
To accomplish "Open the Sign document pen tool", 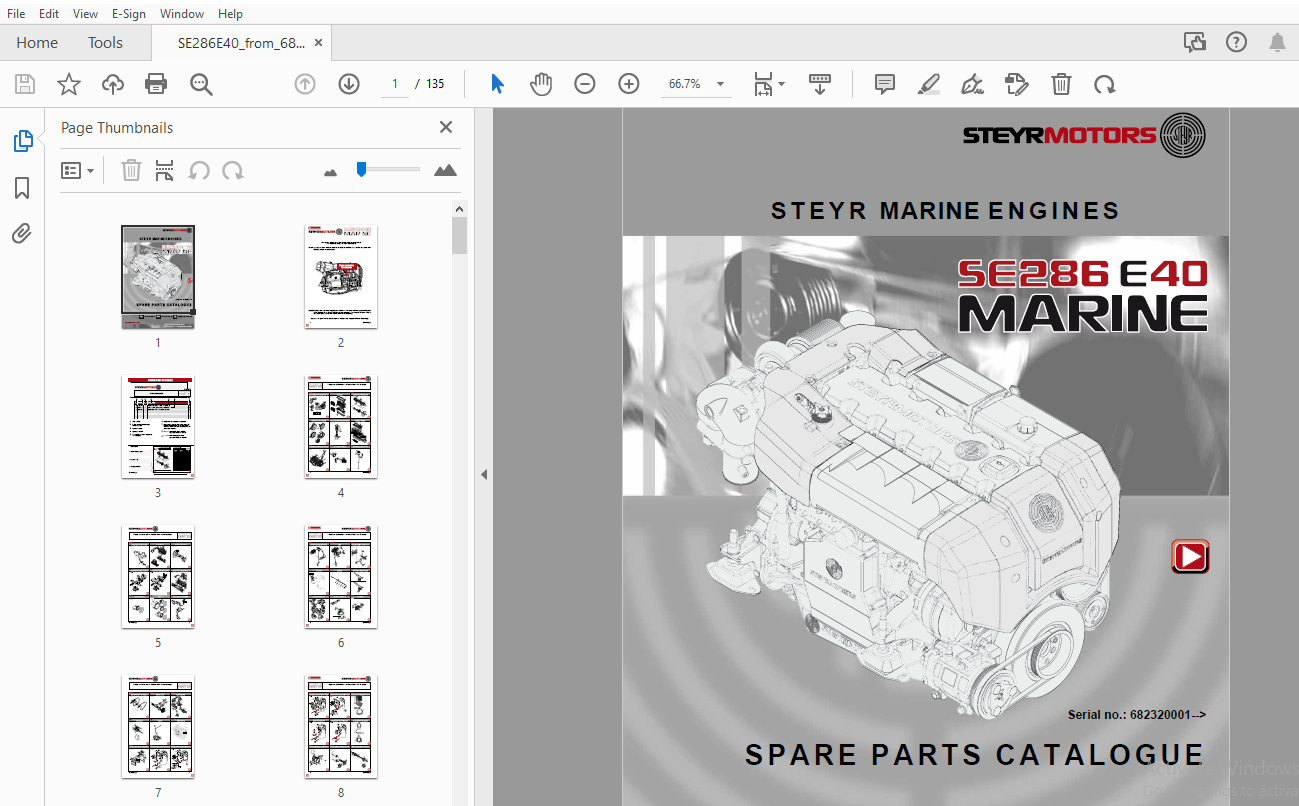I will (x=972, y=85).
